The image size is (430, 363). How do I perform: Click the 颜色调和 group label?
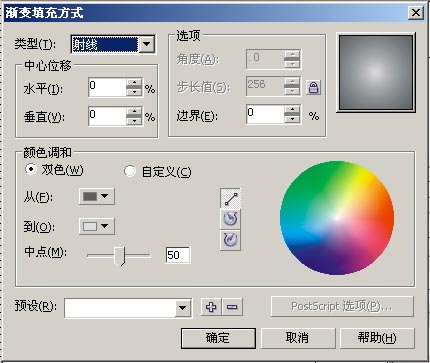click(47, 153)
